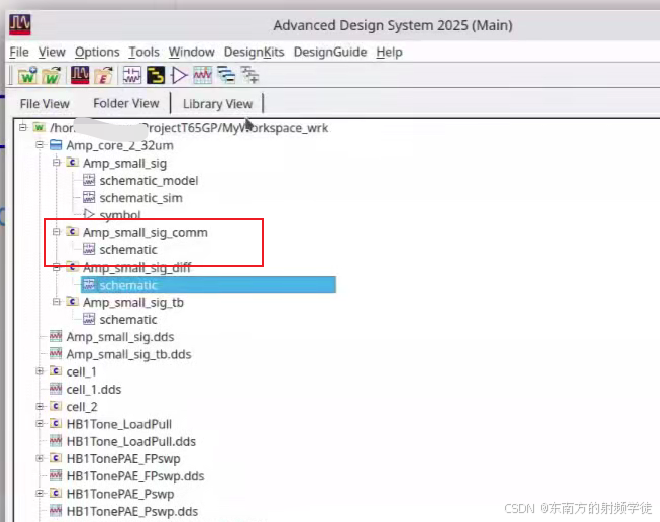
Task: Select the cell_1.dds file name
Action: tap(94, 389)
